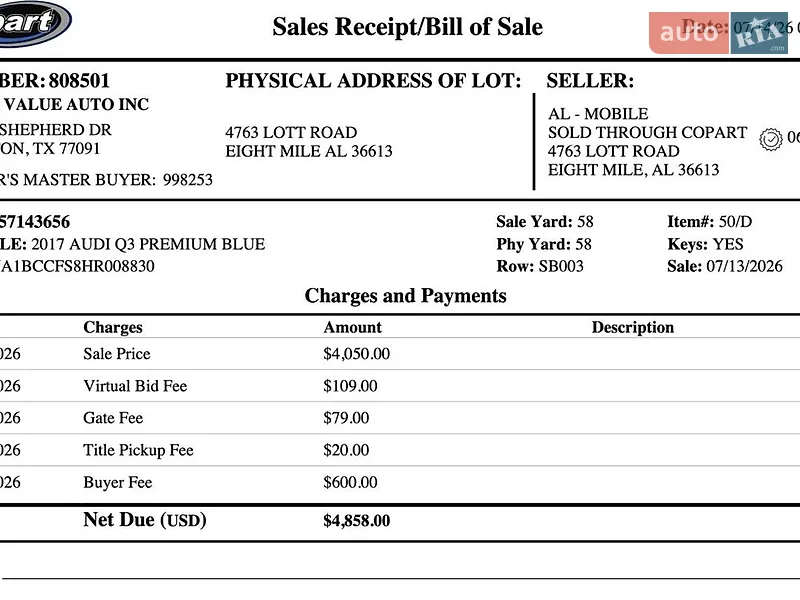800x600 pixels.
Task: Click the verified checkmark seal icon
Action: click(x=770, y=139)
